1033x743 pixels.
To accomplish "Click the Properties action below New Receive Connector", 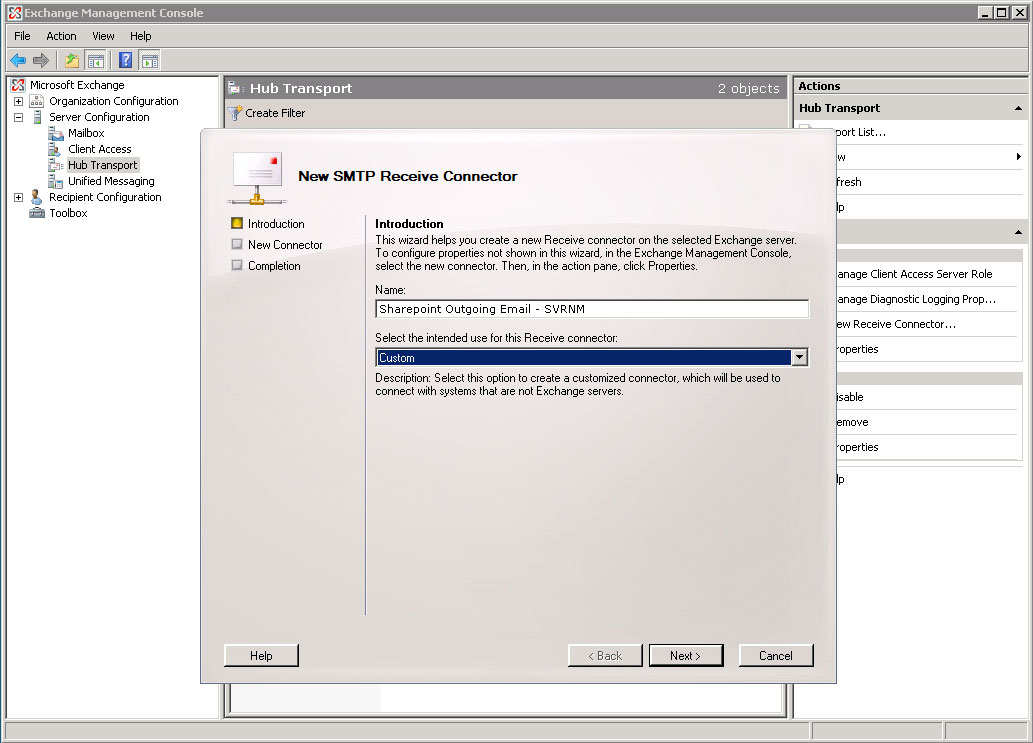I will click(x=858, y=349).
